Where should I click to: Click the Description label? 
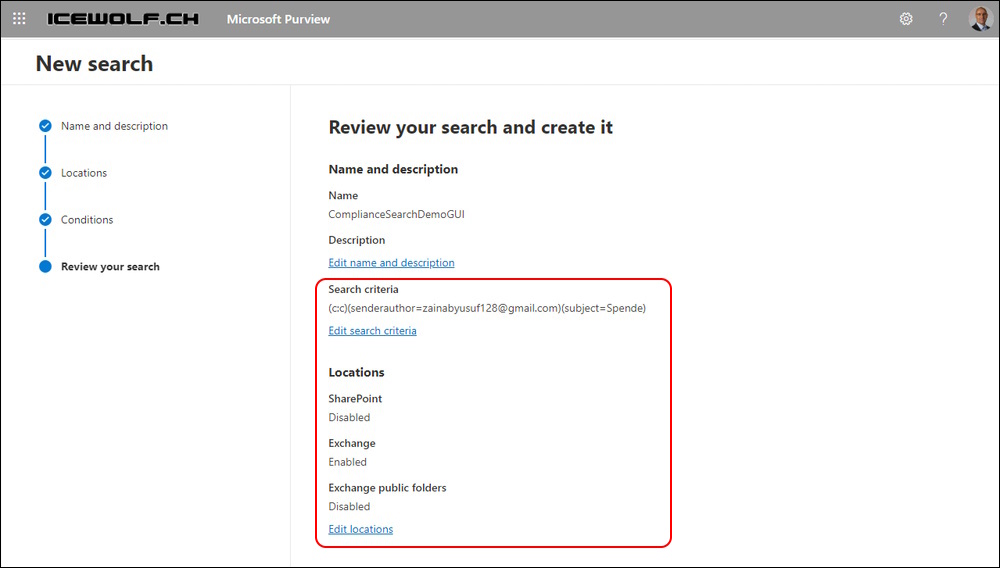pyautogui.click(x=357, y=240)
